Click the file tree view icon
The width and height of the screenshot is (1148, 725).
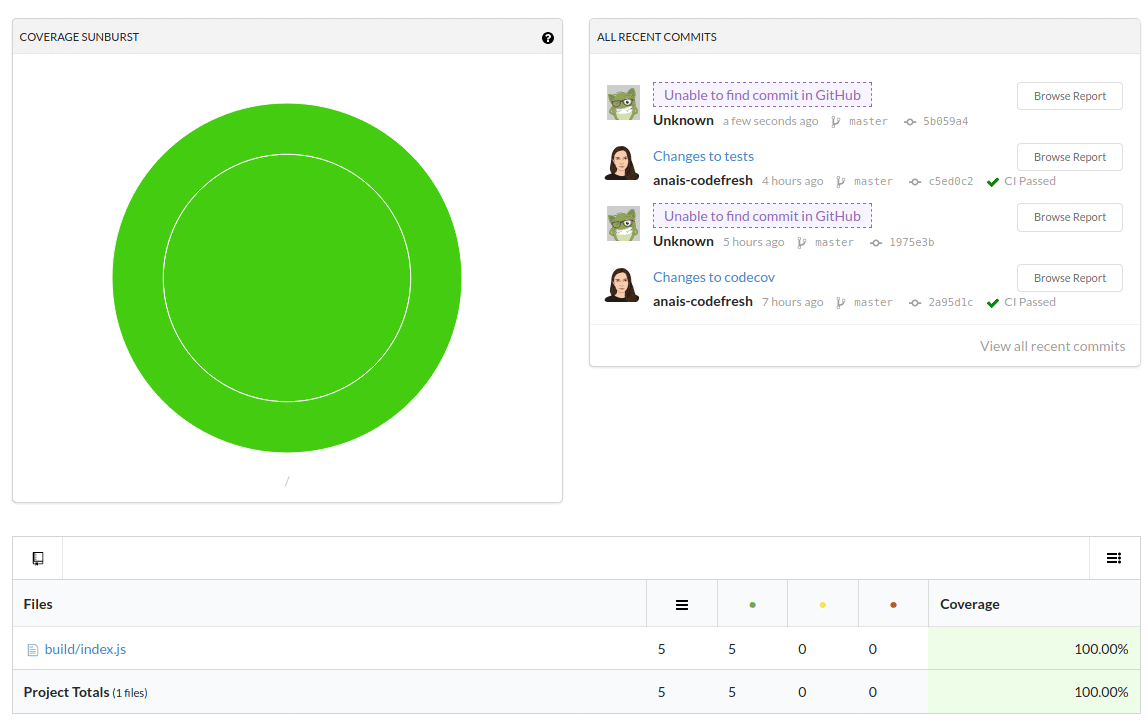(x=38, y=558)
